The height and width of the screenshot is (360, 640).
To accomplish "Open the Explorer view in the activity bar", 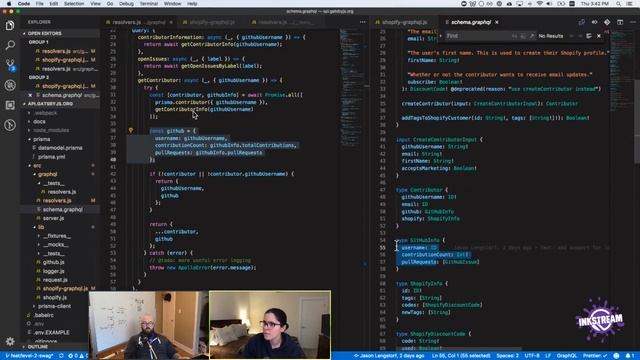I will click(x=10, y=26).
